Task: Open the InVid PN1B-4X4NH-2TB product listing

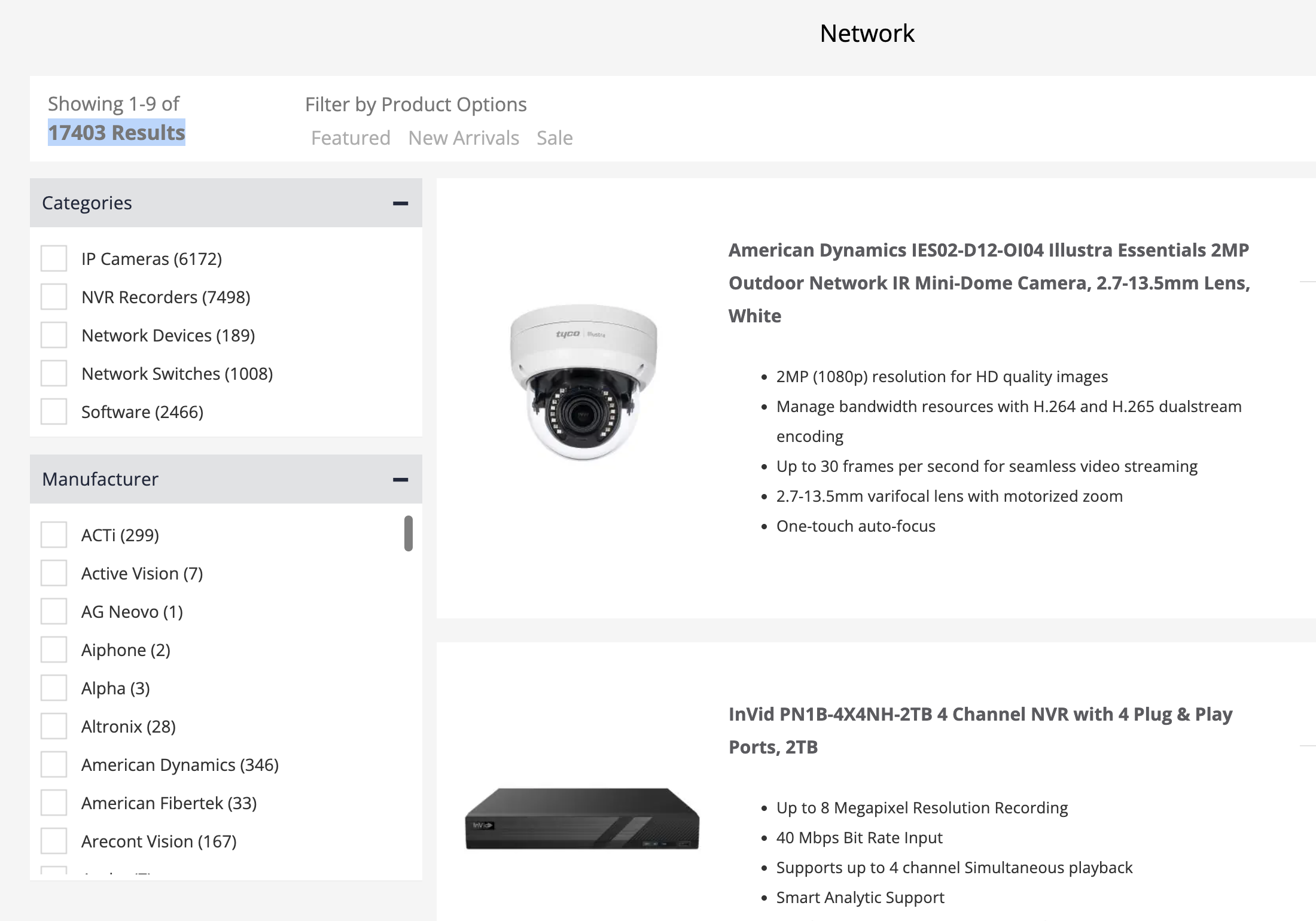Action: [x=980, y=730]
